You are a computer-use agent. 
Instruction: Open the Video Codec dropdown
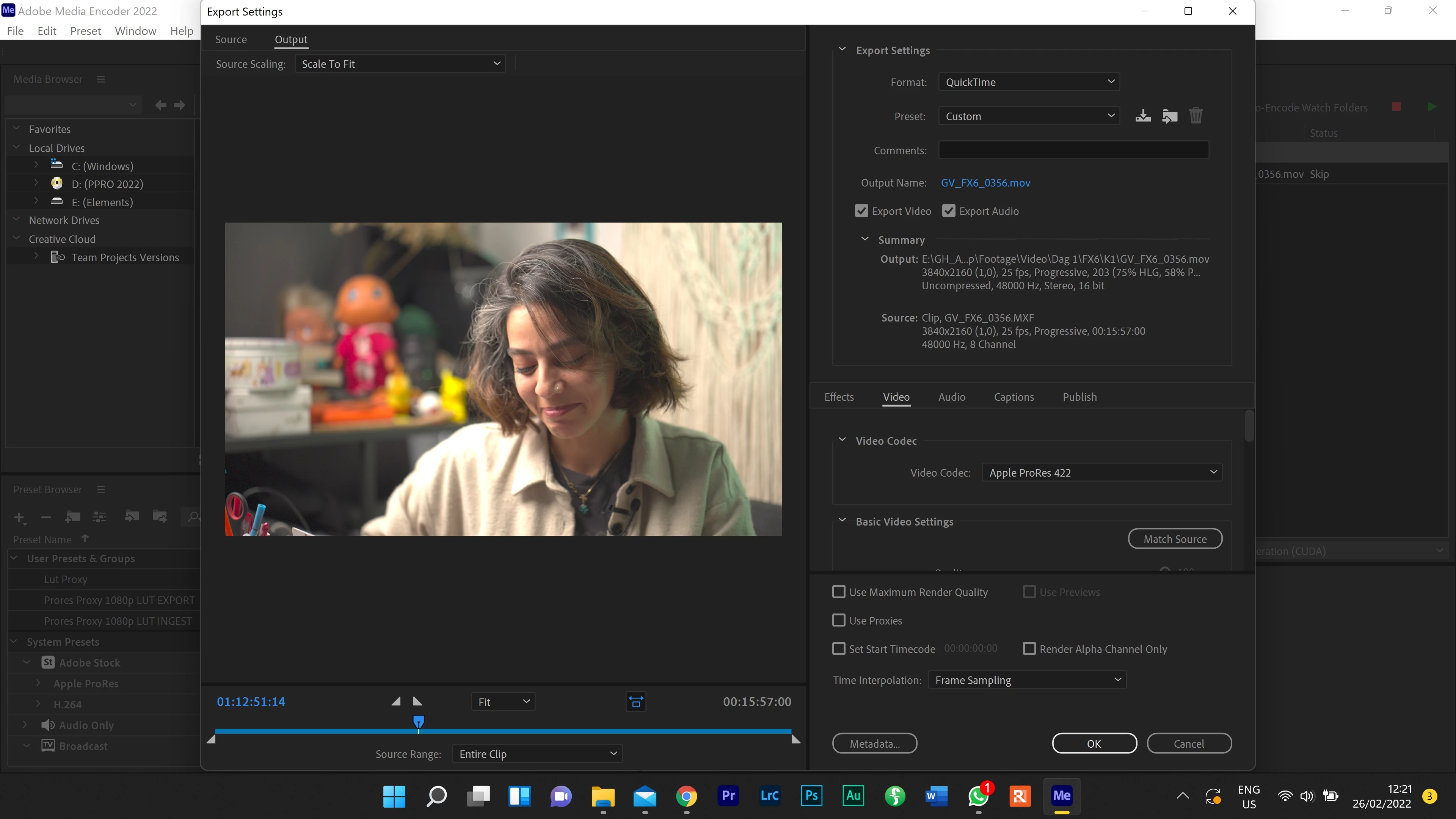point(1101,472)
